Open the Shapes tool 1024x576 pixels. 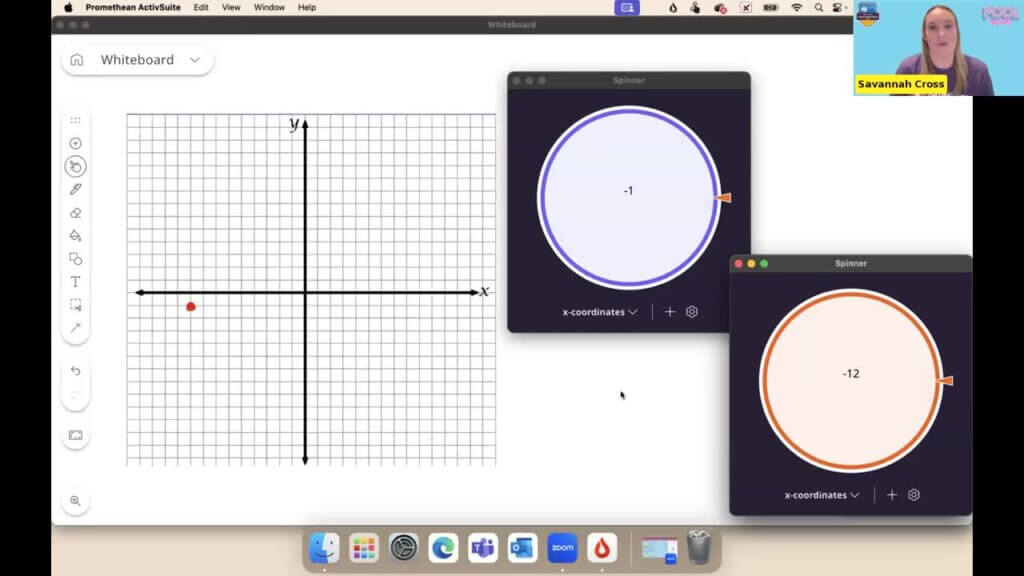(75, 259)
